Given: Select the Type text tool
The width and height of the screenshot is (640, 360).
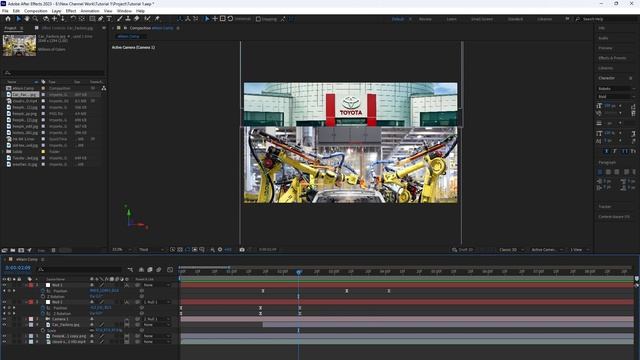Looking at the screenshot, I should [109, 19].
